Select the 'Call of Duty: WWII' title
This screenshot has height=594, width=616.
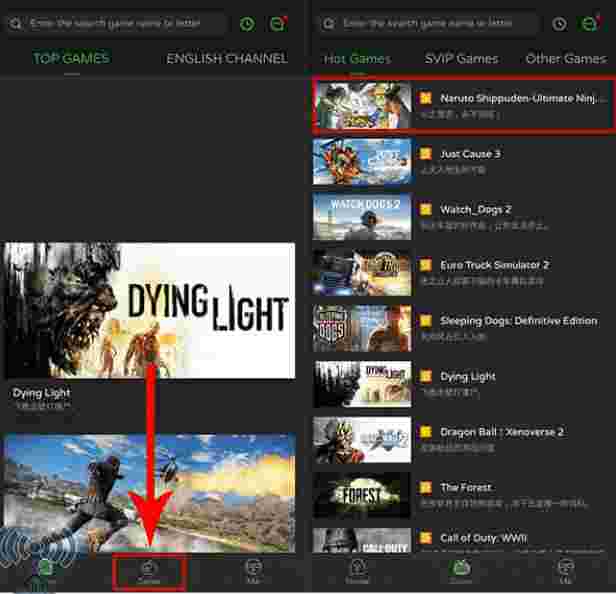[483, 538]
